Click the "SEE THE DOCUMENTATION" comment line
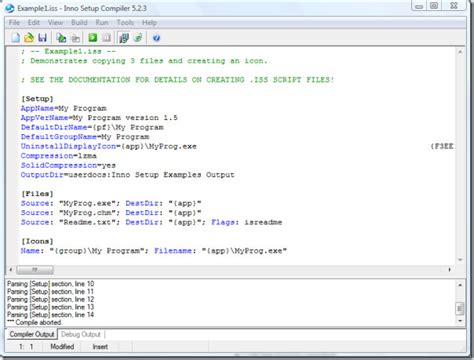474x360 pixels. (177, 80)
